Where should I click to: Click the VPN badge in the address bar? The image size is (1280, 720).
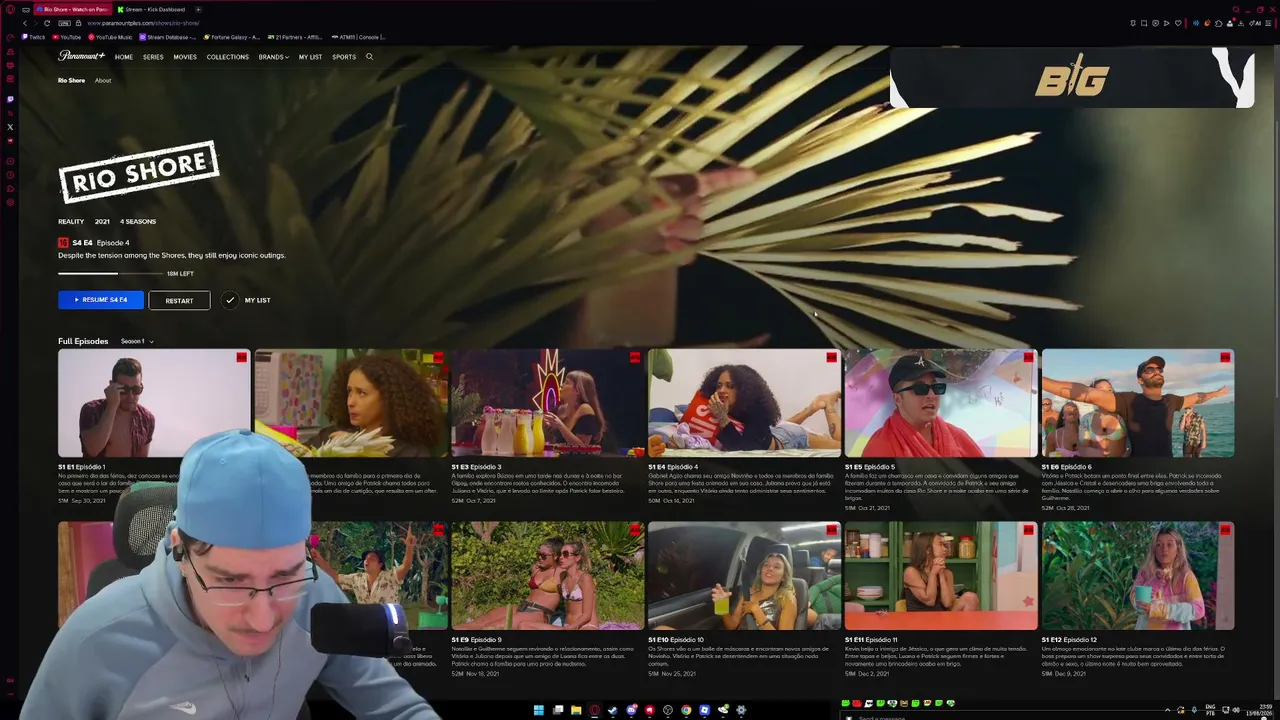pyautogui.click(x=65, y=23)
